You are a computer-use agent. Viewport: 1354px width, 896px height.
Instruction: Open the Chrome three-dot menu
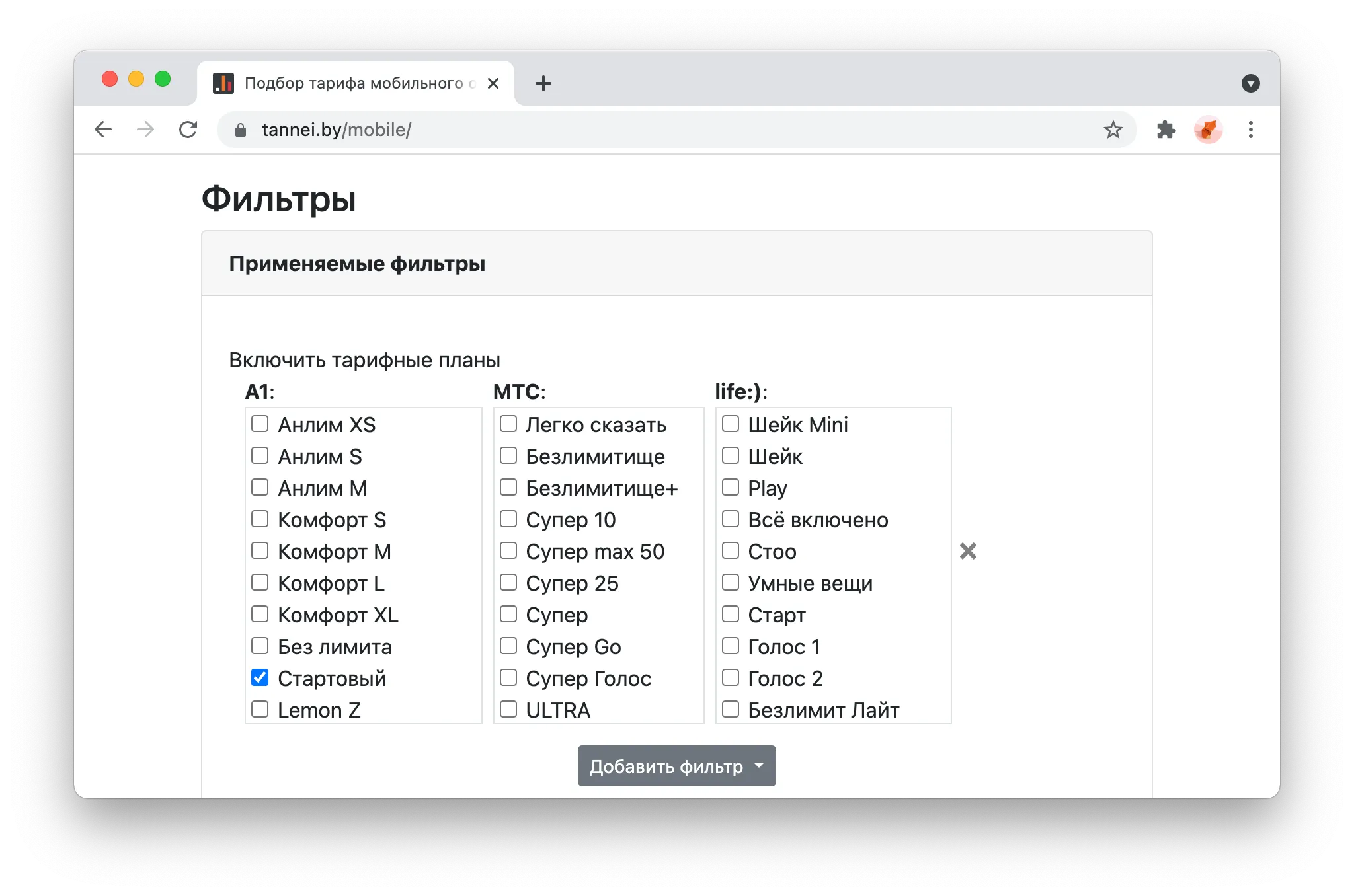point(1251,130)
